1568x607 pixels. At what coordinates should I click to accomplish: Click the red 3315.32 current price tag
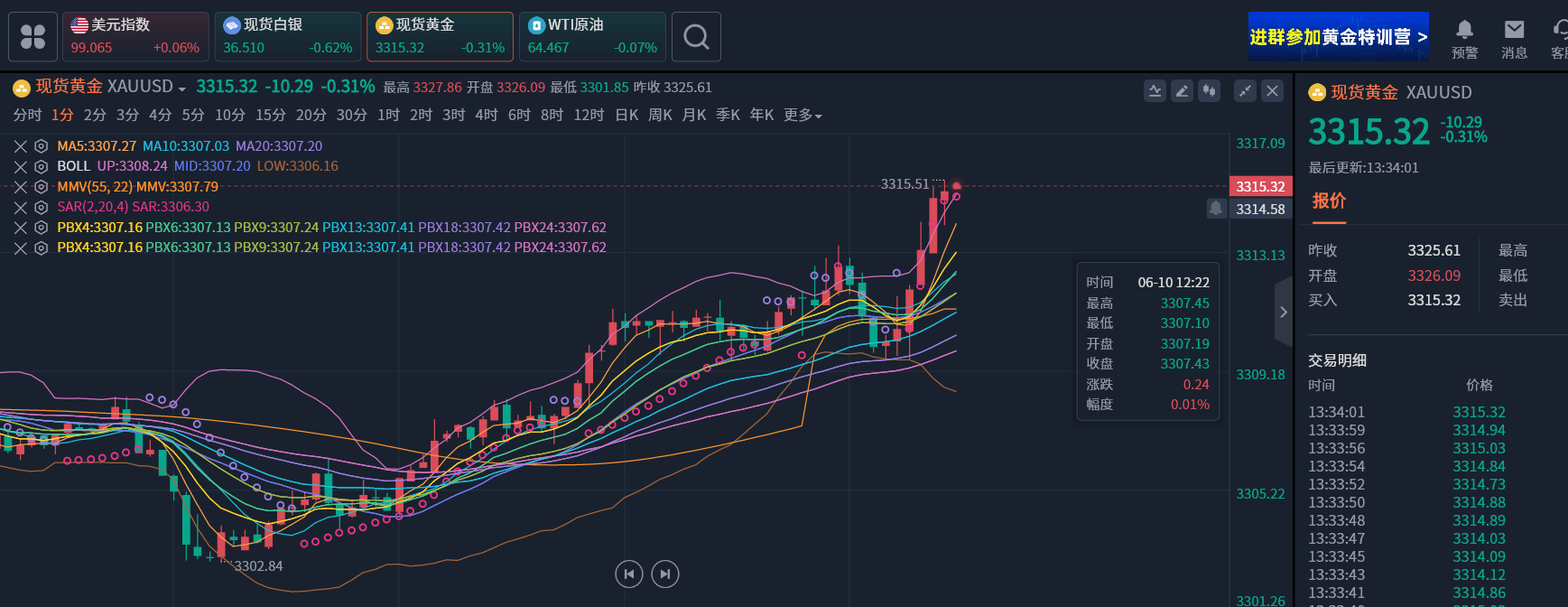[x=1260, y=187]
